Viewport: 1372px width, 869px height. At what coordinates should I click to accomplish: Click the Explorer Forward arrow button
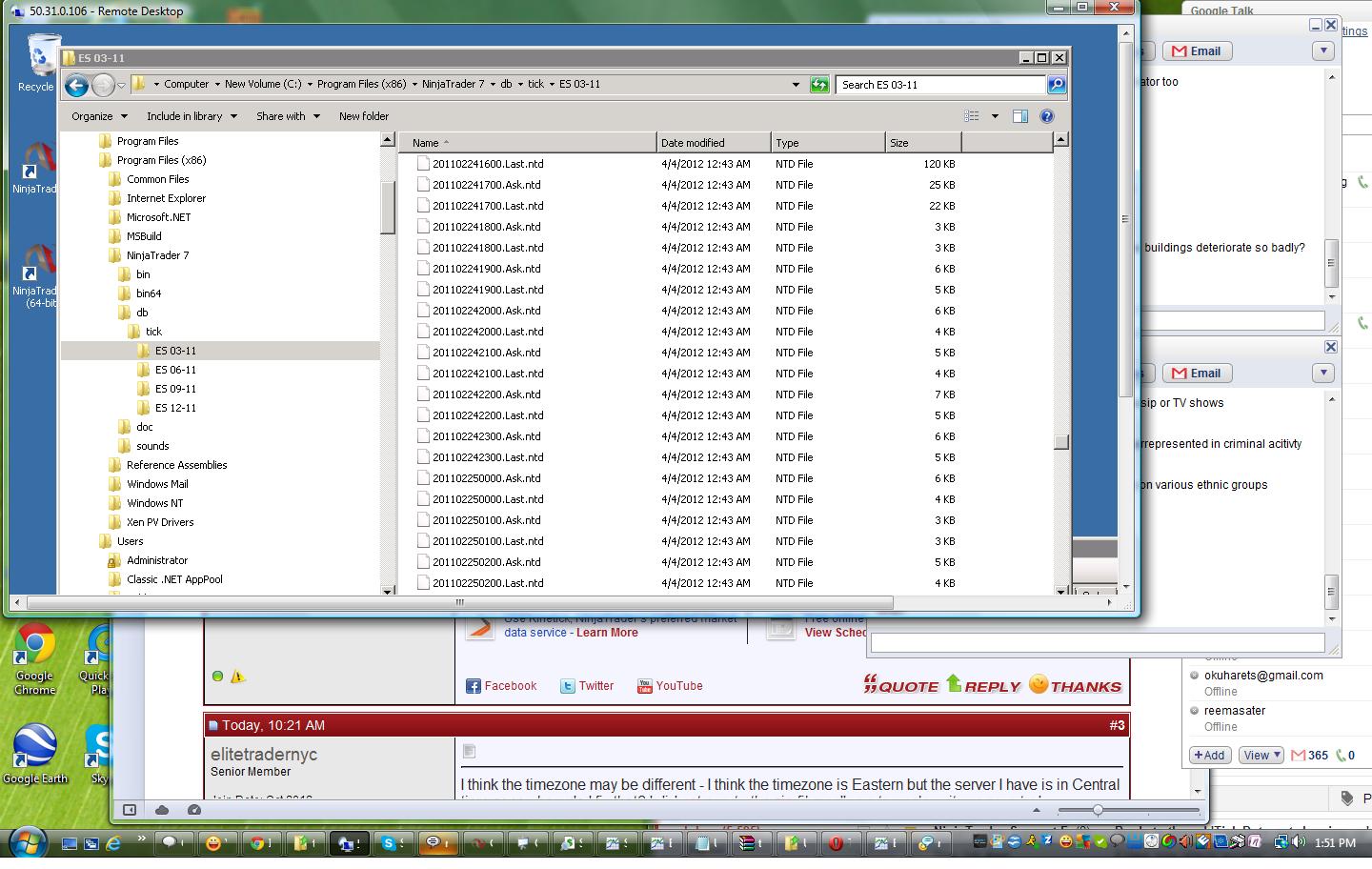pos(103,85)
